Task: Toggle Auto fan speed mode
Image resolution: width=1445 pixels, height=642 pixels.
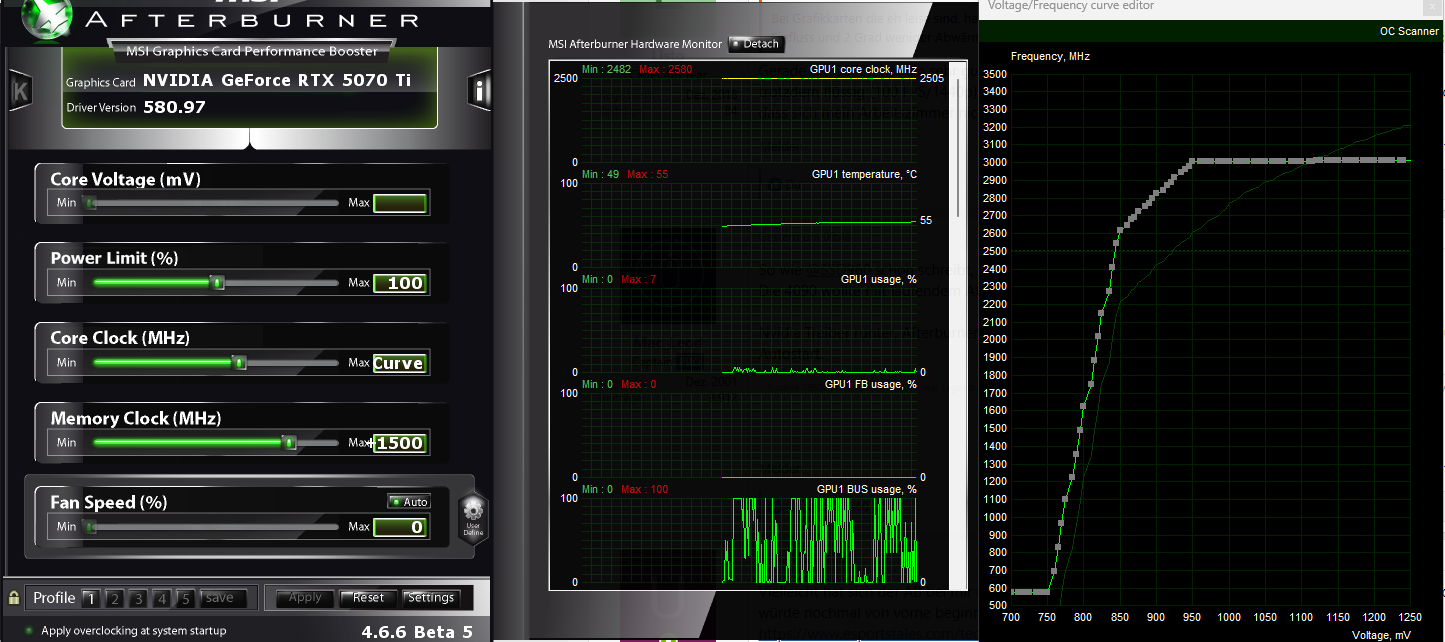Action: pyautogui.click(x=409, y=502)
